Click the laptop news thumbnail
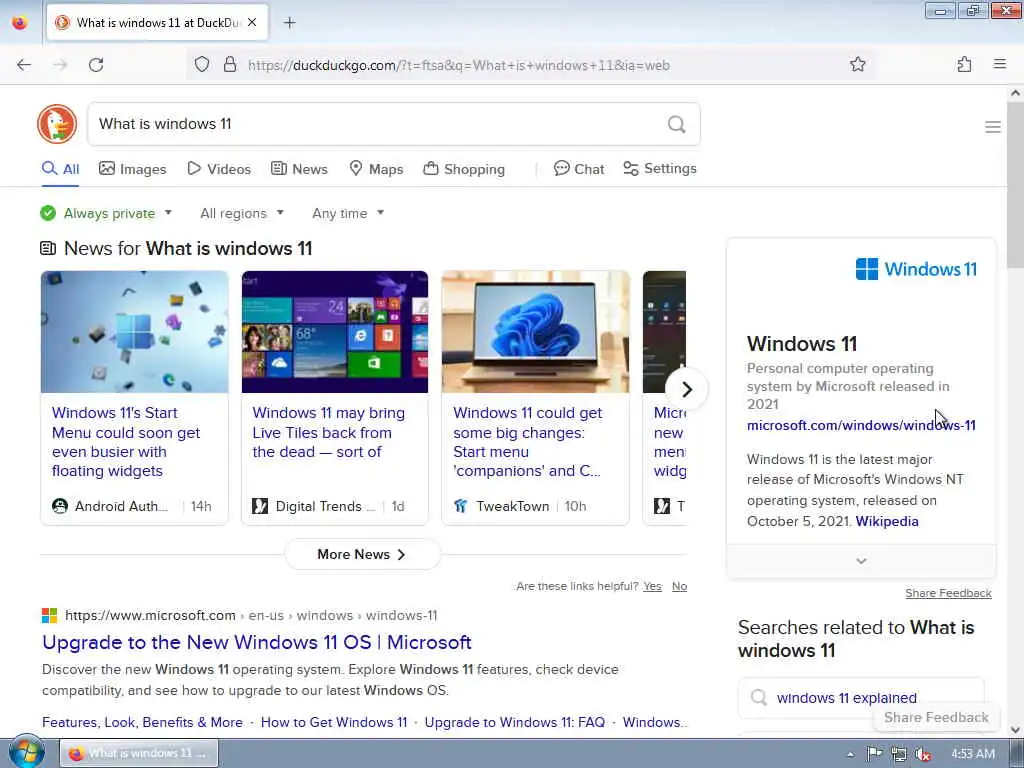This screenshot has height=768, width=1024. click(536, 332)
